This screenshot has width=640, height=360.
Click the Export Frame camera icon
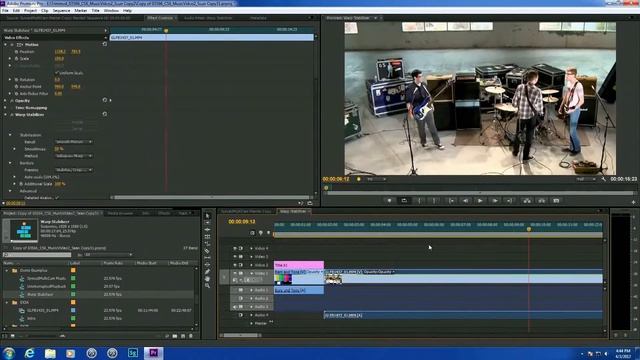tap(556, 200)
